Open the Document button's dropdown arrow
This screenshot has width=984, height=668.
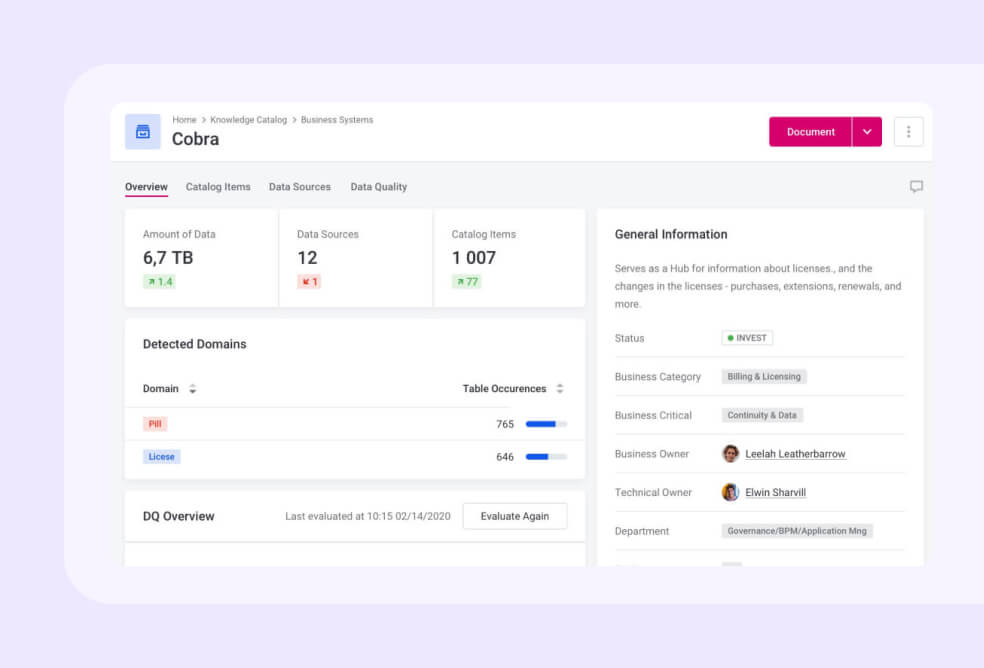tap(867, 131)
